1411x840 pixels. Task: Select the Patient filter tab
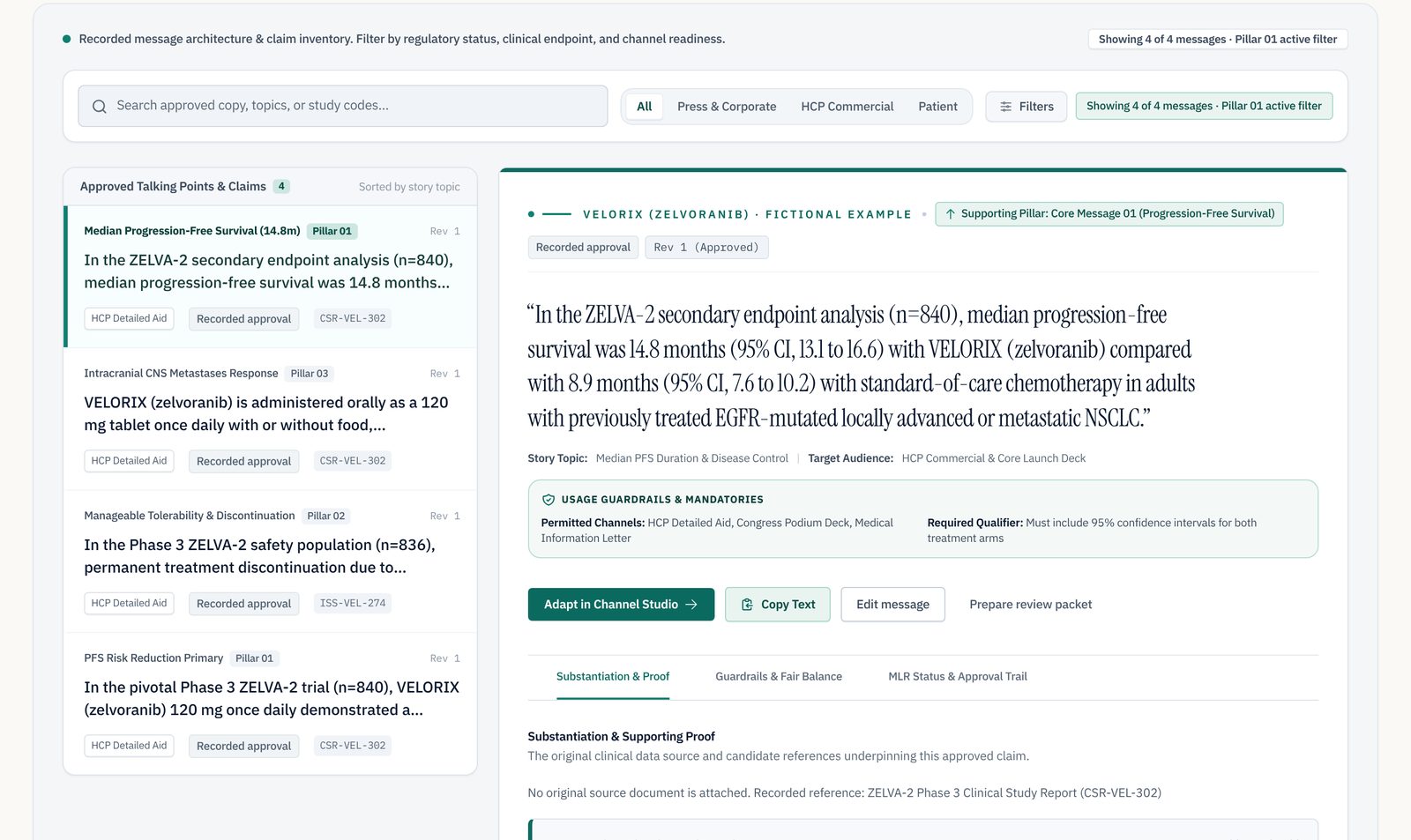tap(937, 107)
